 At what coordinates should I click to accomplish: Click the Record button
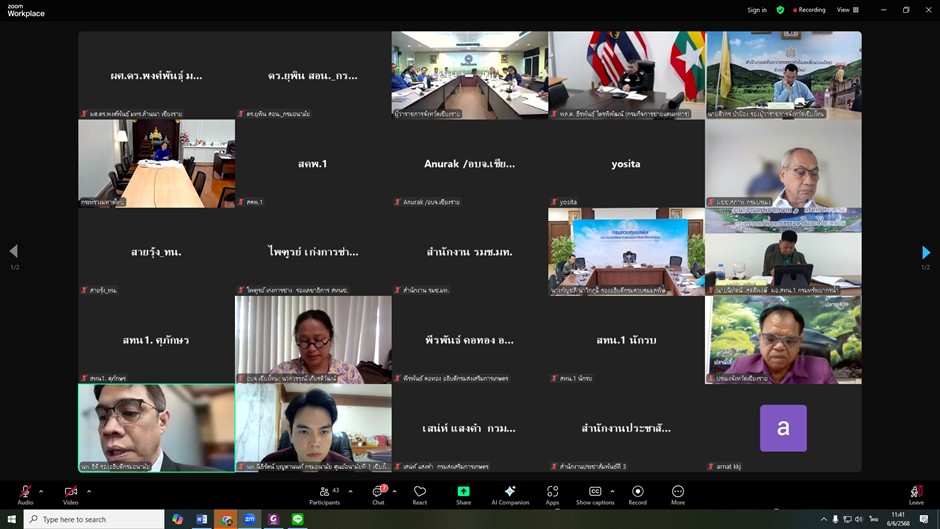pyautogui.click(x=637, y=495)
